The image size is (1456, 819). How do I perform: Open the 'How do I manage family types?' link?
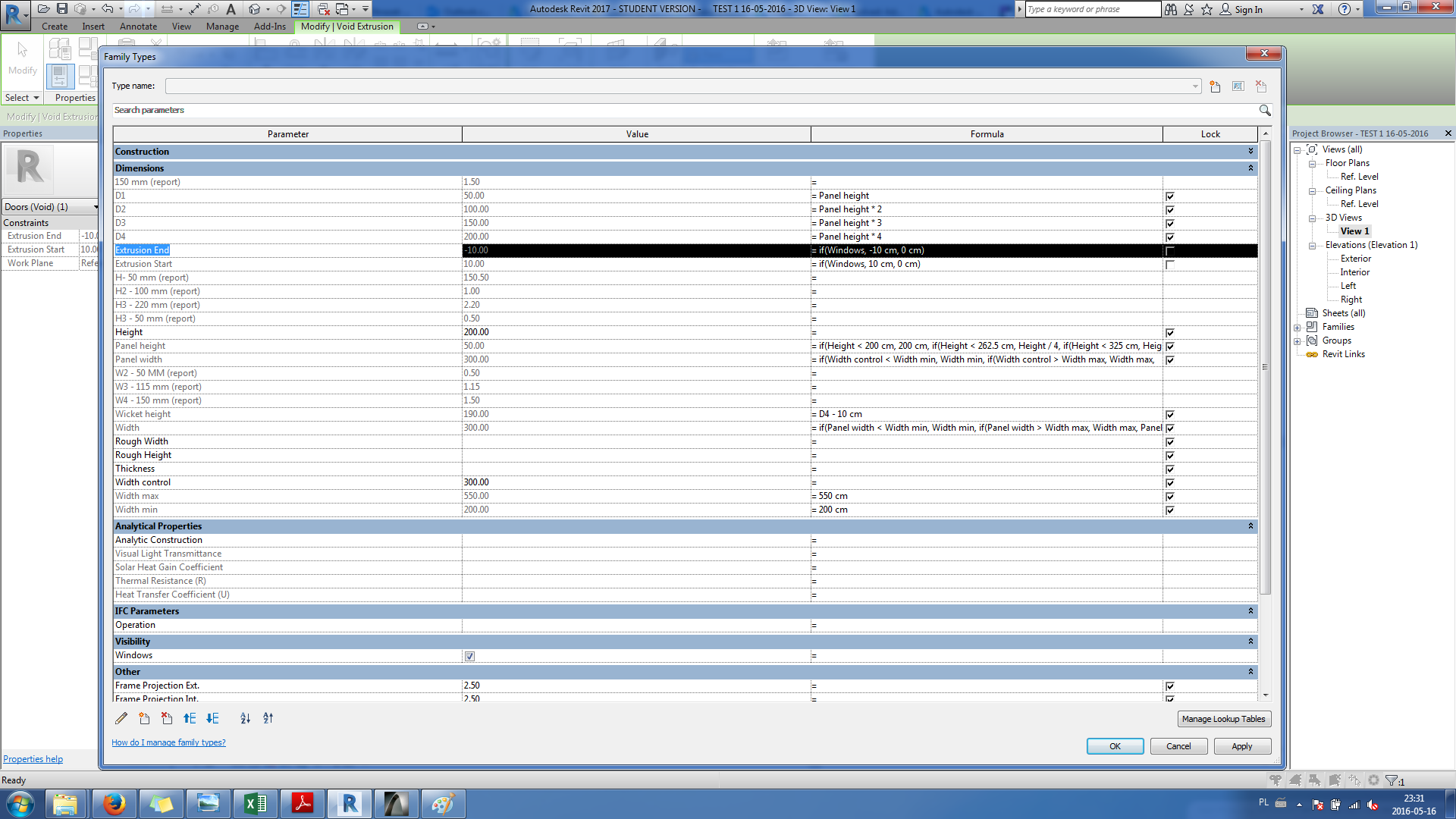(x=168, y=742)
